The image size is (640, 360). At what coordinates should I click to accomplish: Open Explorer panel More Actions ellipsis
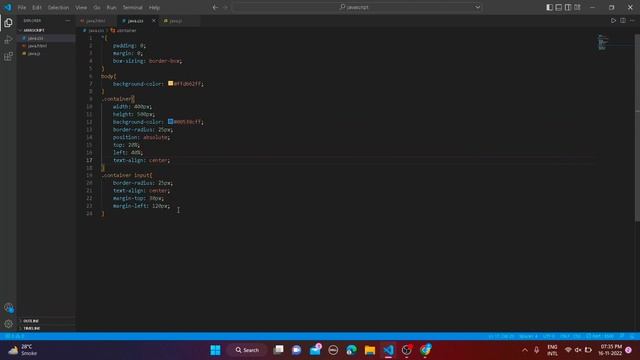coord(68,20)
